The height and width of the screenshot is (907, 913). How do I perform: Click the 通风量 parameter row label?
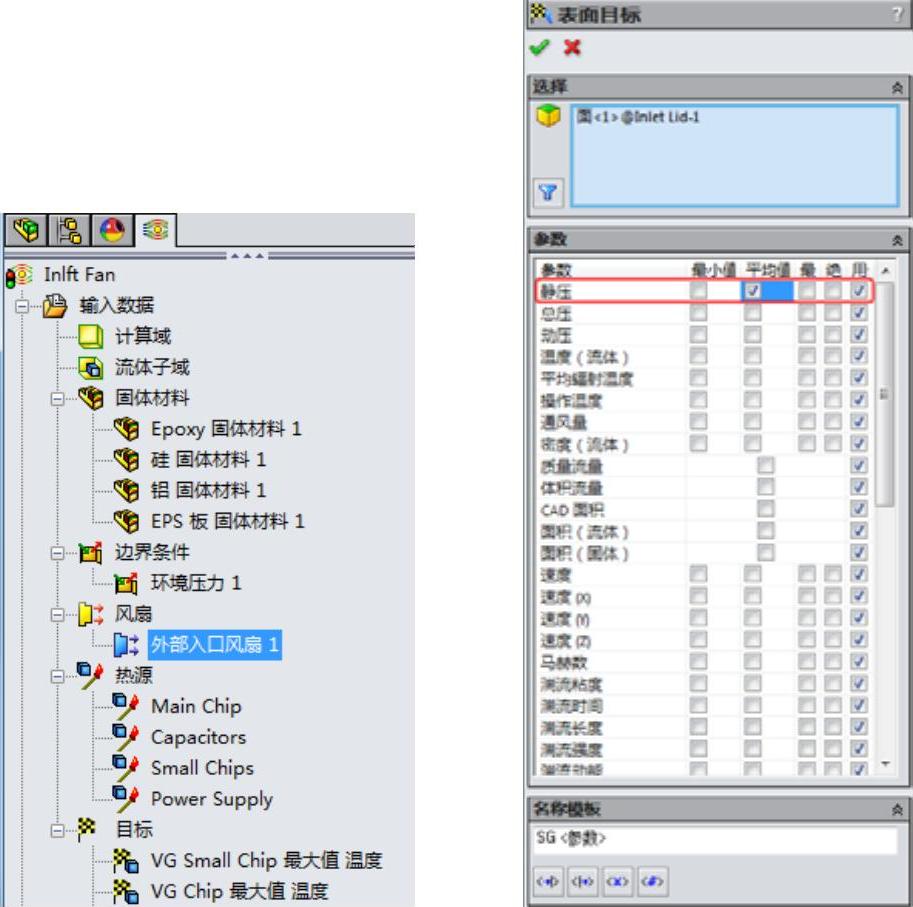pyautogui.click(x=564, y=422)
